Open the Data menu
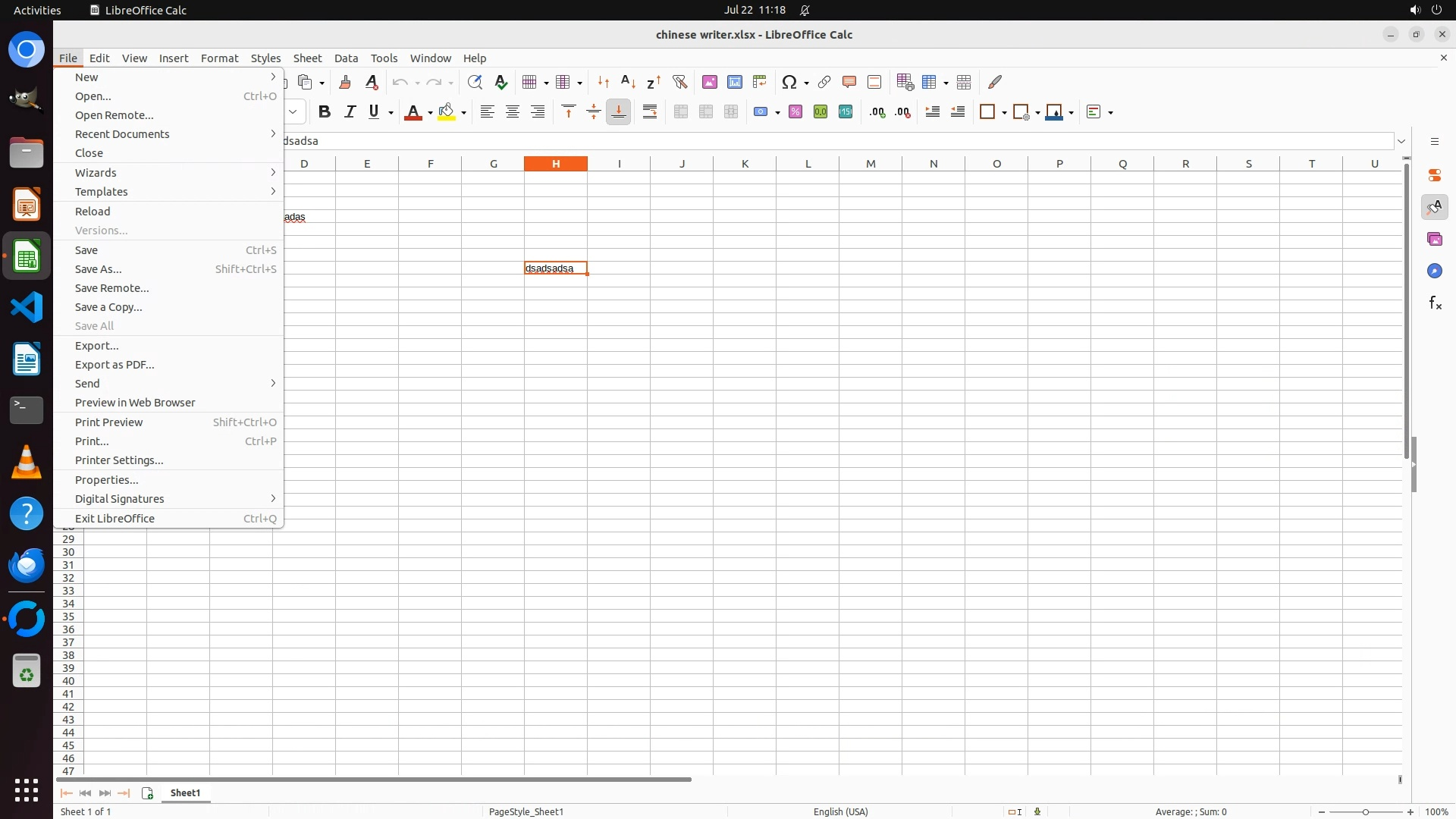This screenshot has height=819, width=1456. 346,58
